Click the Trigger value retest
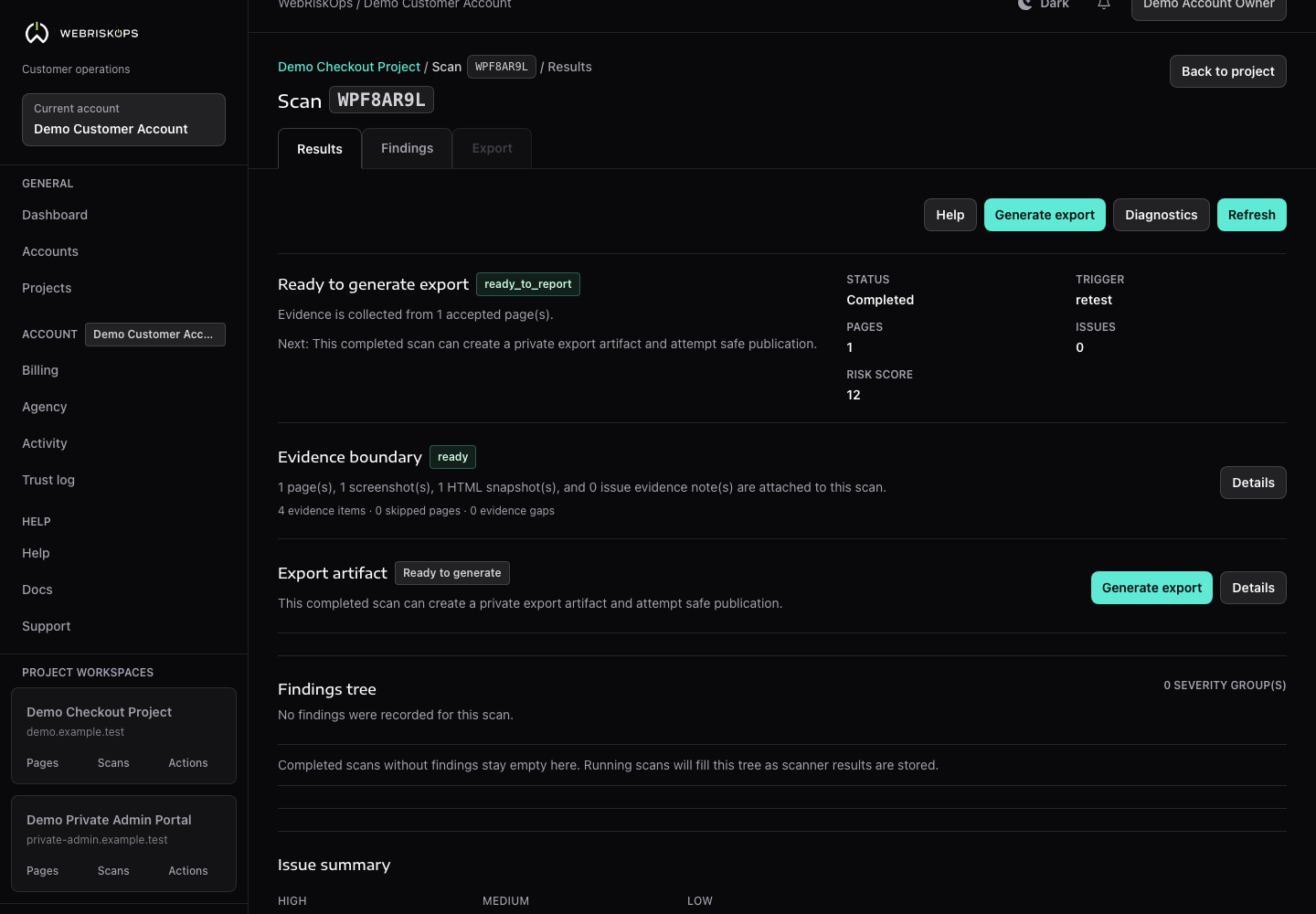Viewport: 1316px width, 914px height. (1094, 300)
